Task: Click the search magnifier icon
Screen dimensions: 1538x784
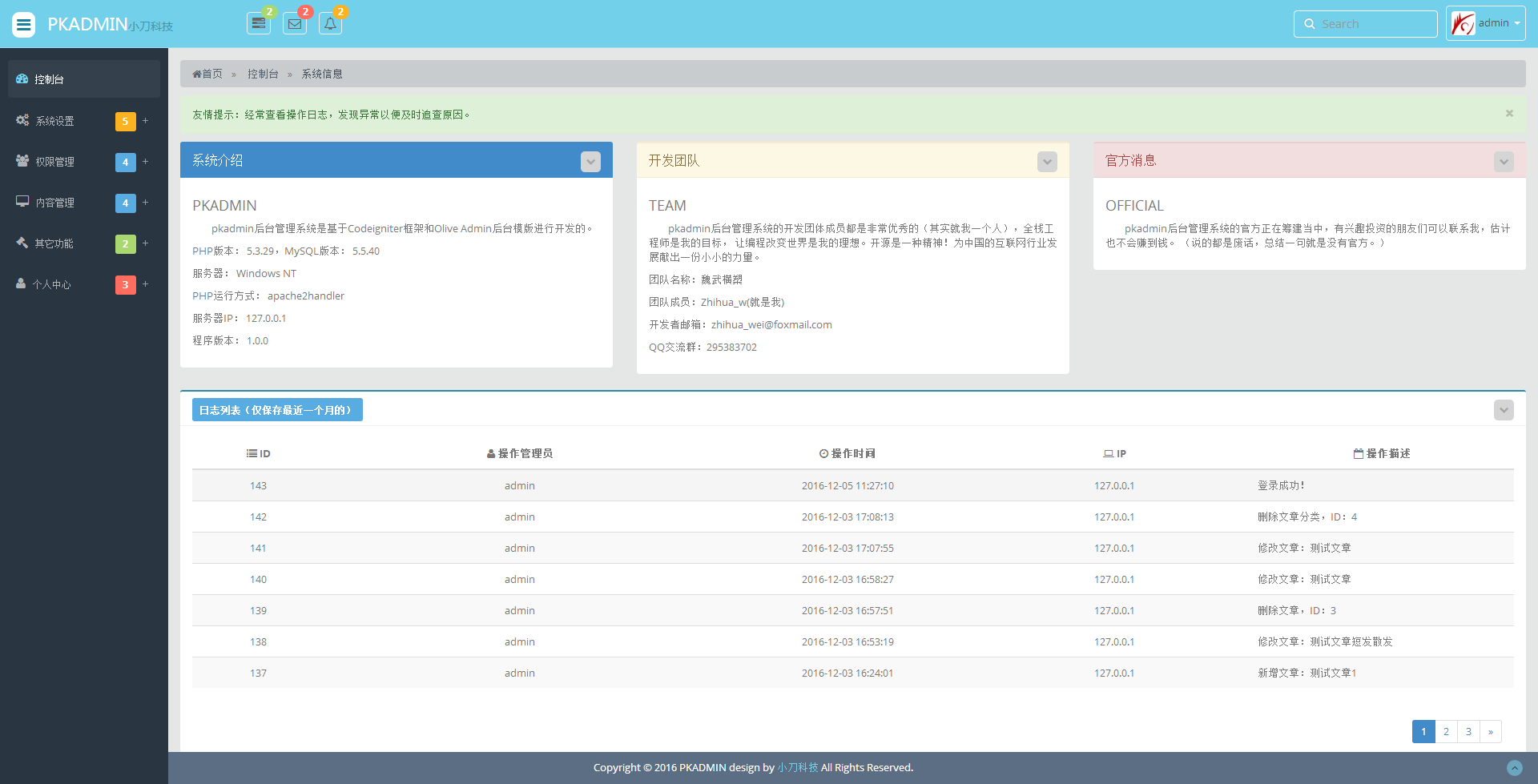Action: (1310, 24)
